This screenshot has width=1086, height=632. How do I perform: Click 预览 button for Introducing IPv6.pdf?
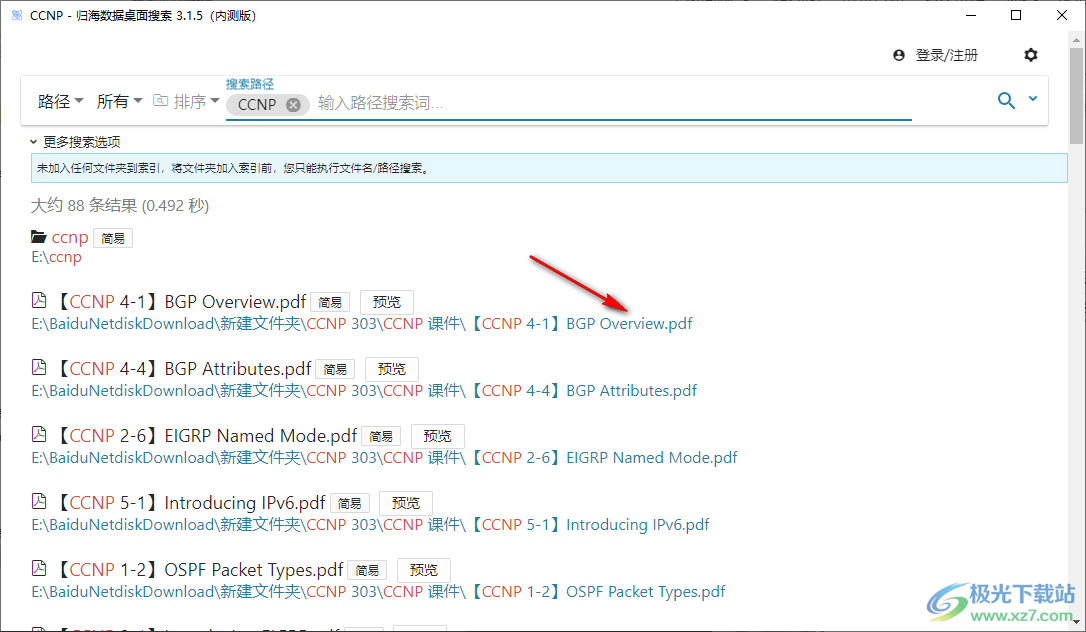(x=406, y=503)
